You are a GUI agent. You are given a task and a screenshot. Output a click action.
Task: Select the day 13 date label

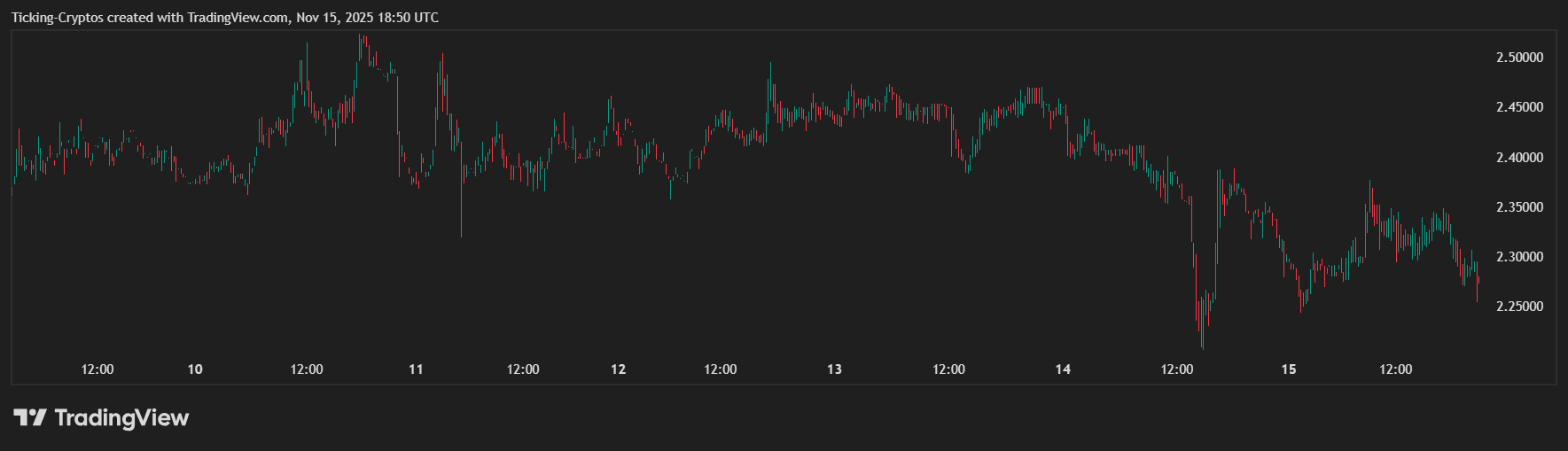coord(834,369)
